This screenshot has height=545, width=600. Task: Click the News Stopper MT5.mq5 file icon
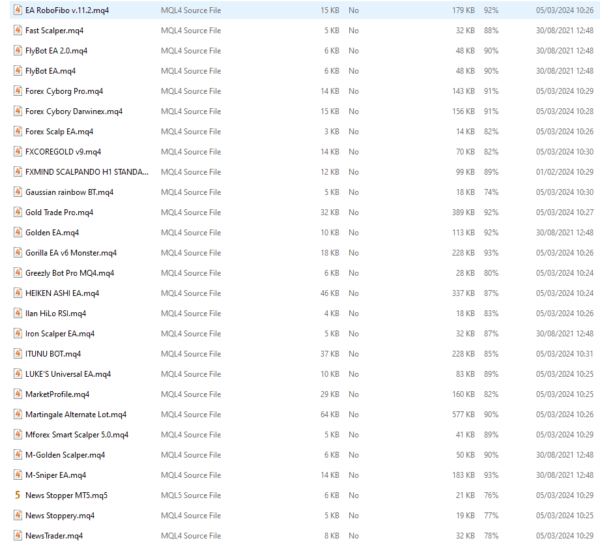[18, 495]
